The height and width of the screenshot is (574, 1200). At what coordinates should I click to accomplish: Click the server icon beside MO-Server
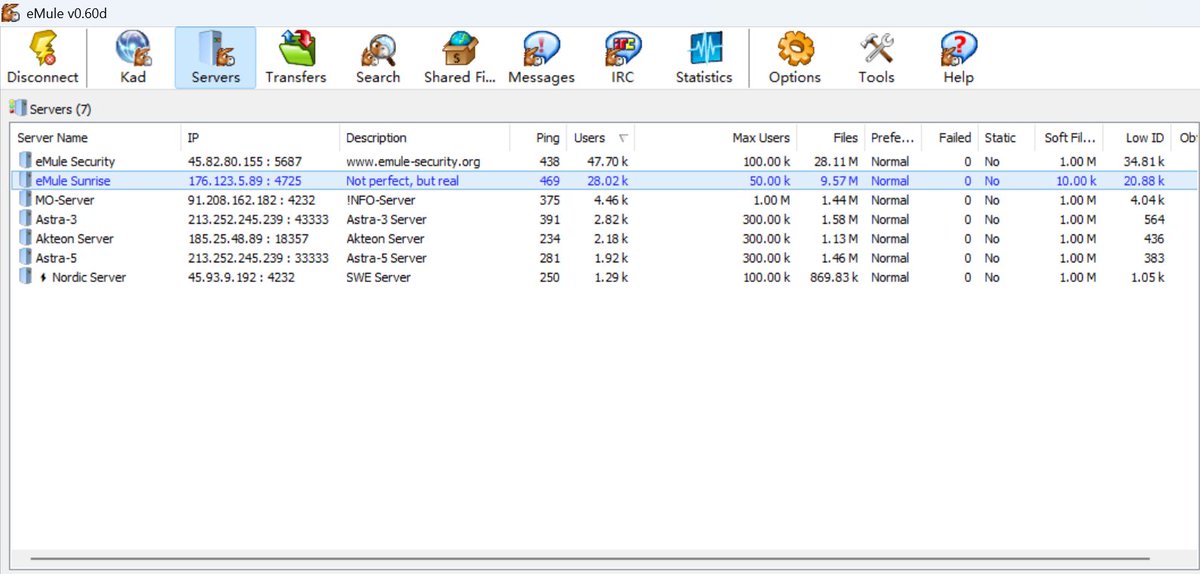(25, 200)
